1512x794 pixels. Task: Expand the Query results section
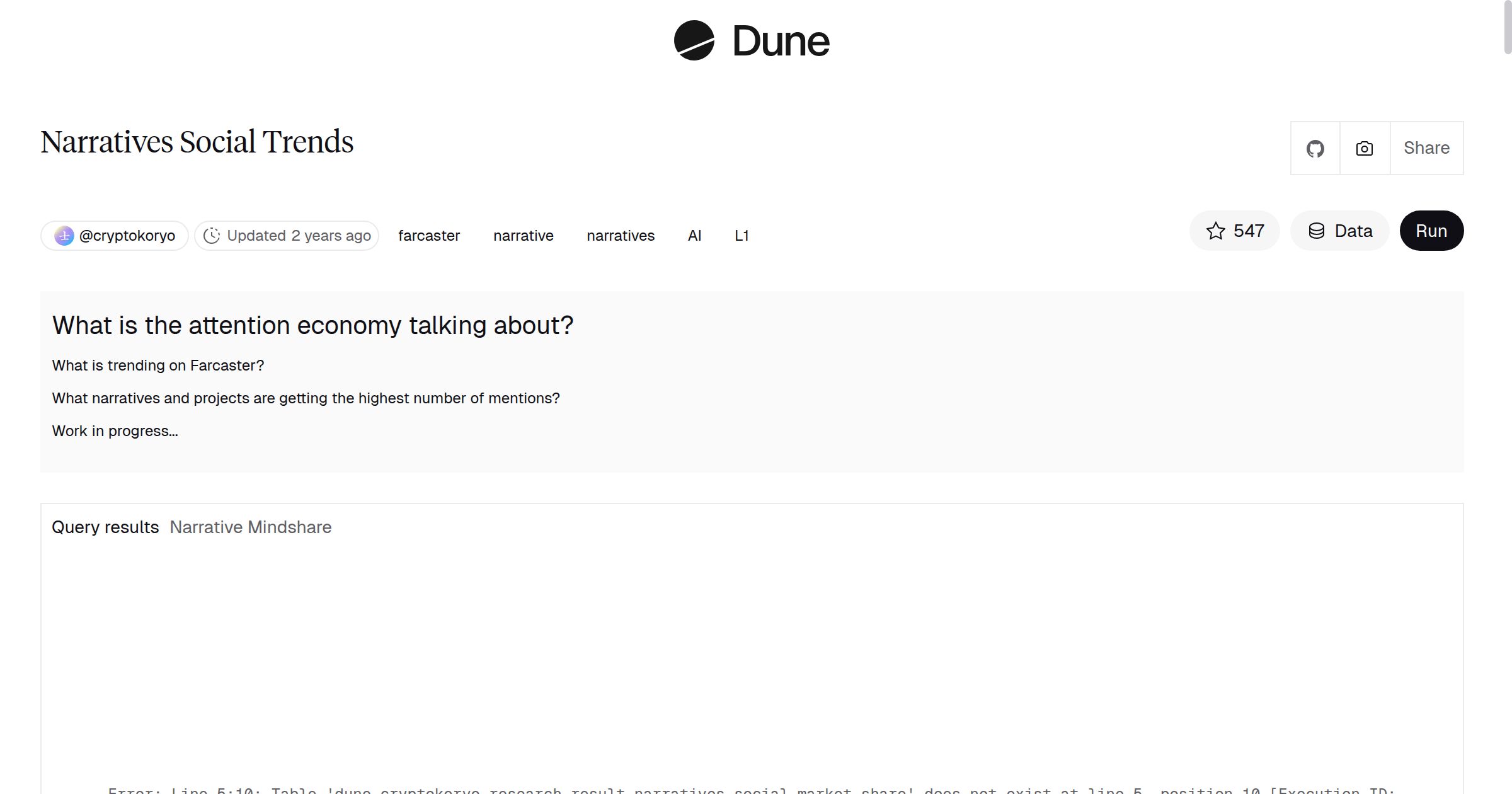[x=105, y=527]
